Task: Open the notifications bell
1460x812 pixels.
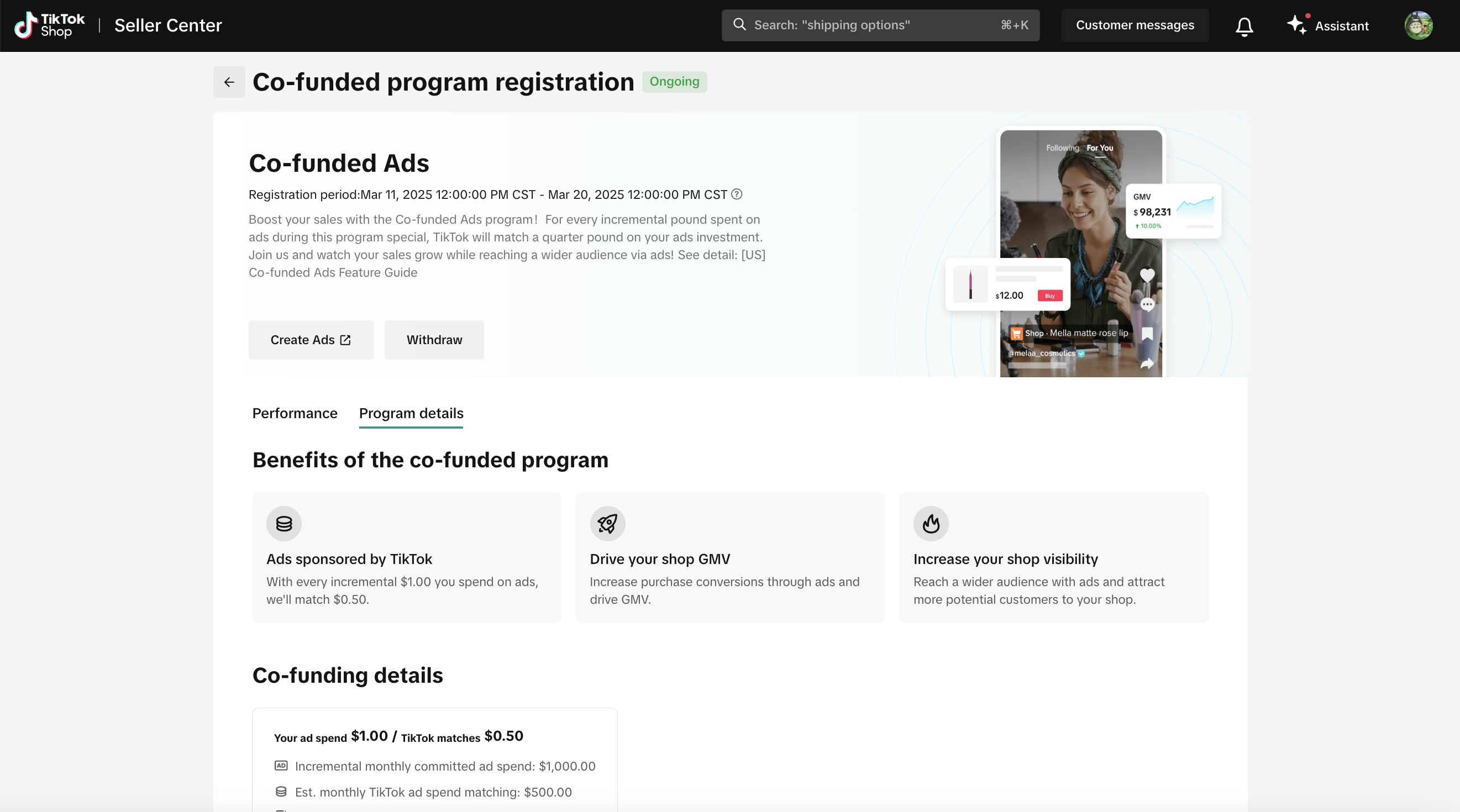Action: [x=1244, y=26]
